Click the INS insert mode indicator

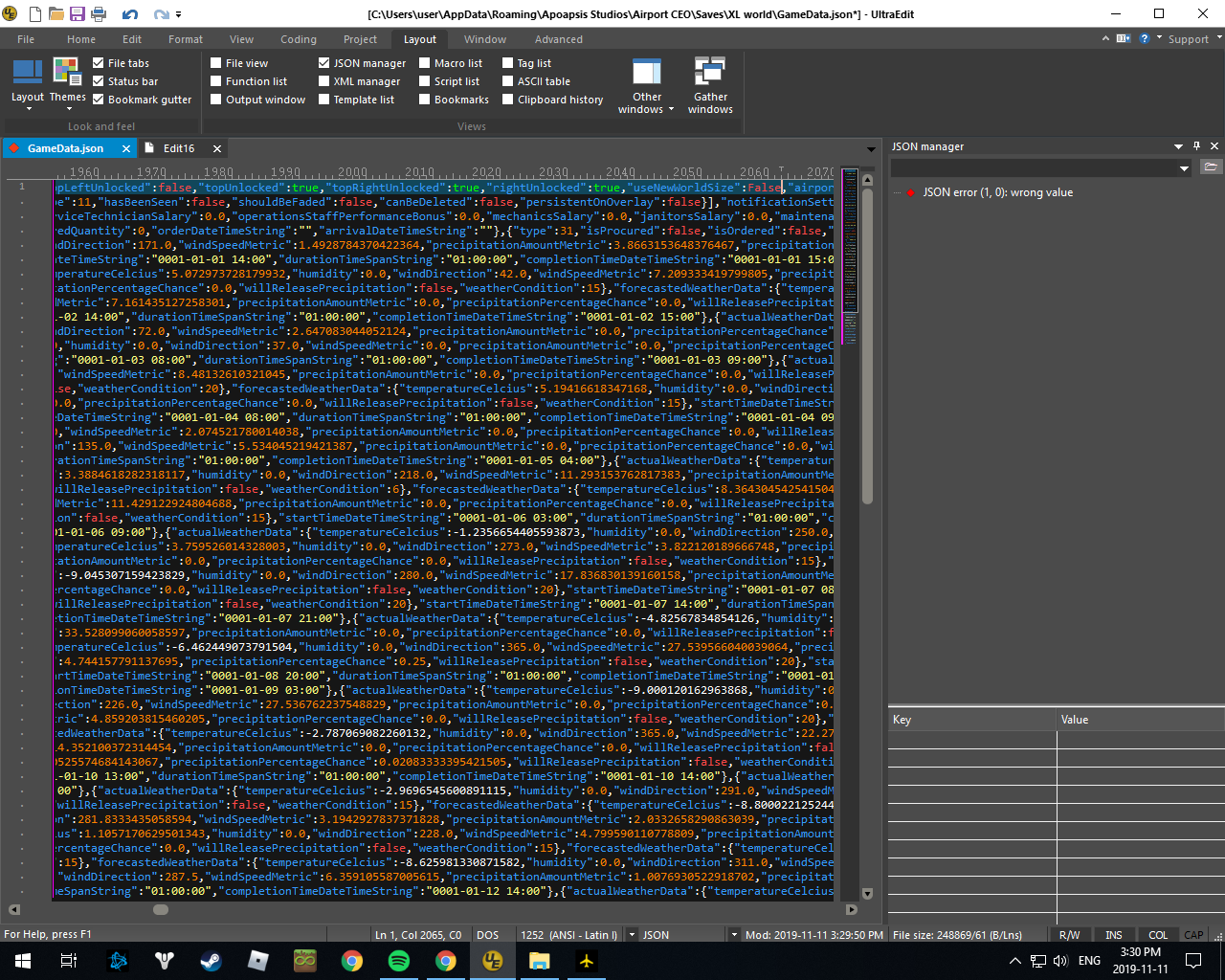(1114, 935)
